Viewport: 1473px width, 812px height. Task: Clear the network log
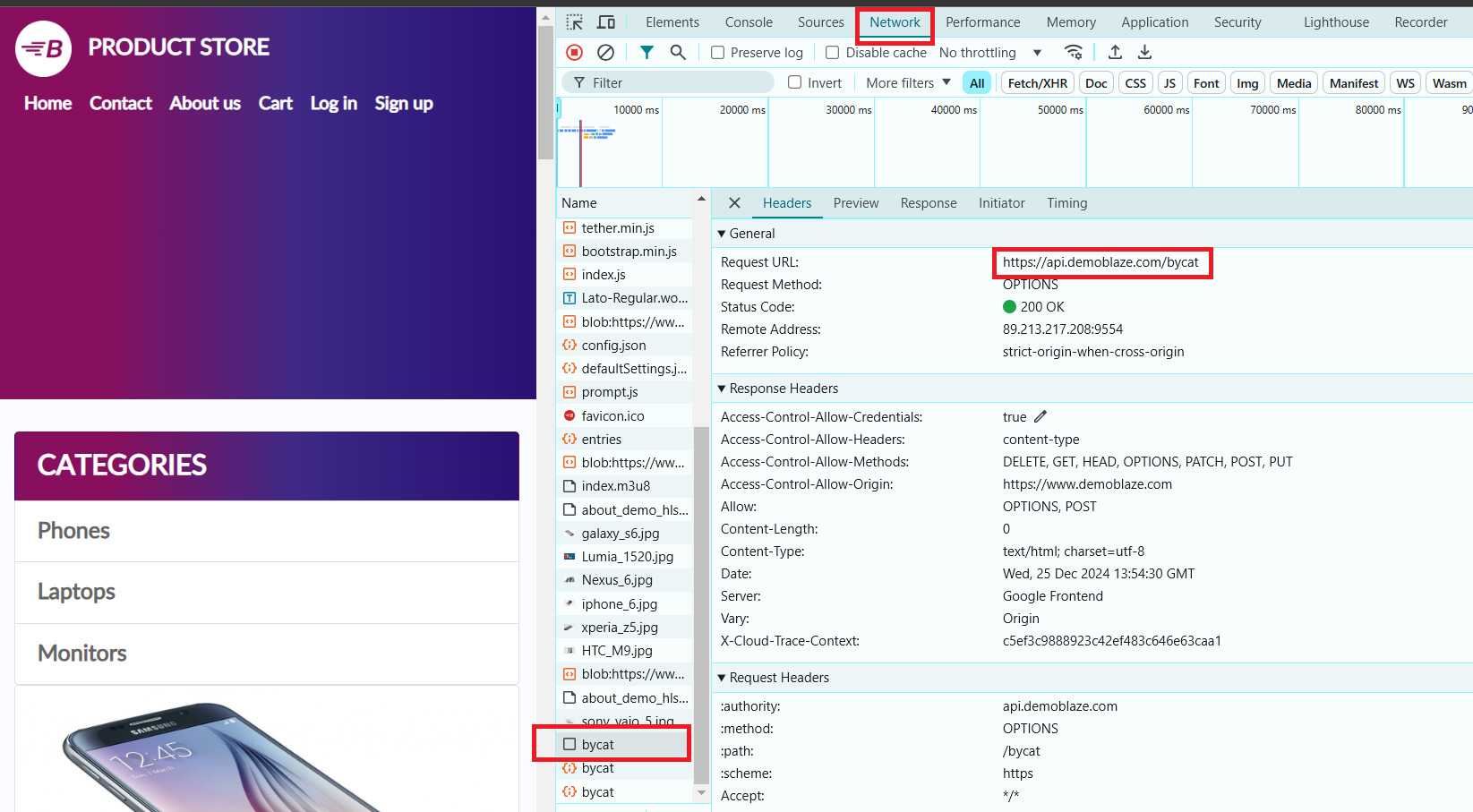tap(606, 53)
